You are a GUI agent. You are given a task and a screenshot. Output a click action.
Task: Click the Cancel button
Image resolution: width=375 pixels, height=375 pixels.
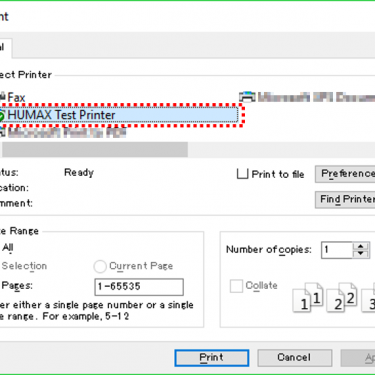pos(295,358)
